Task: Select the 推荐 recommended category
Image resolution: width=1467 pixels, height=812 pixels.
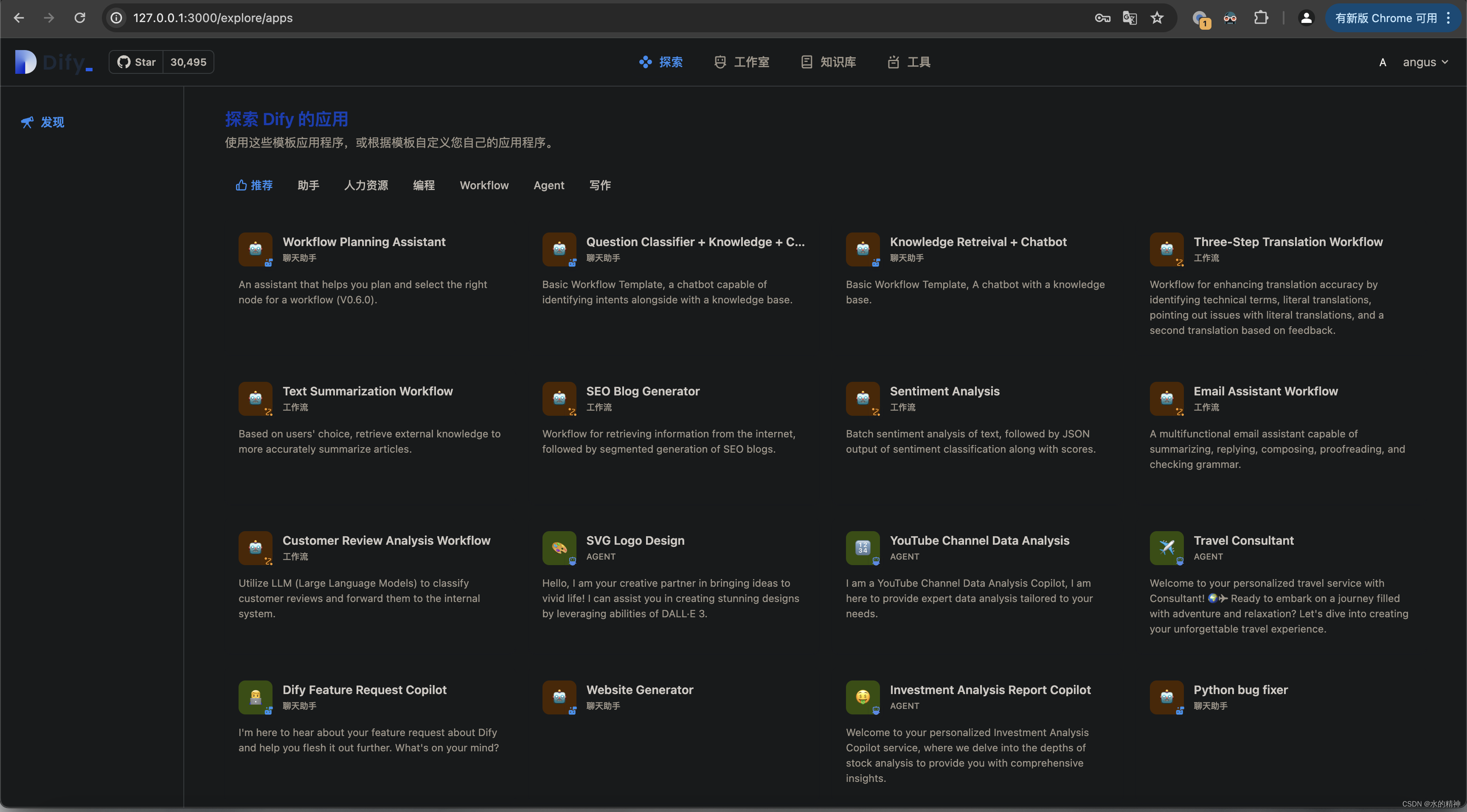Action: (x=254, y=185)
